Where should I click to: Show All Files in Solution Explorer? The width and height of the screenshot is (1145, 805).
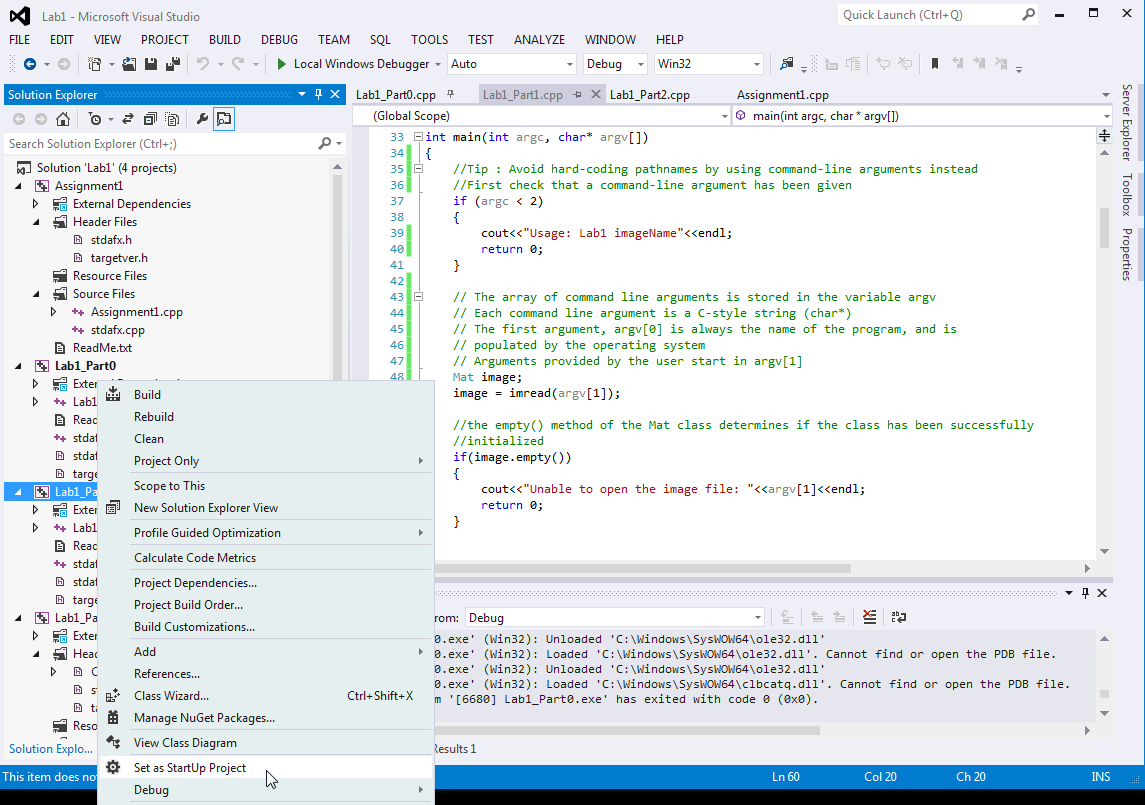click(x=173, y=118)
